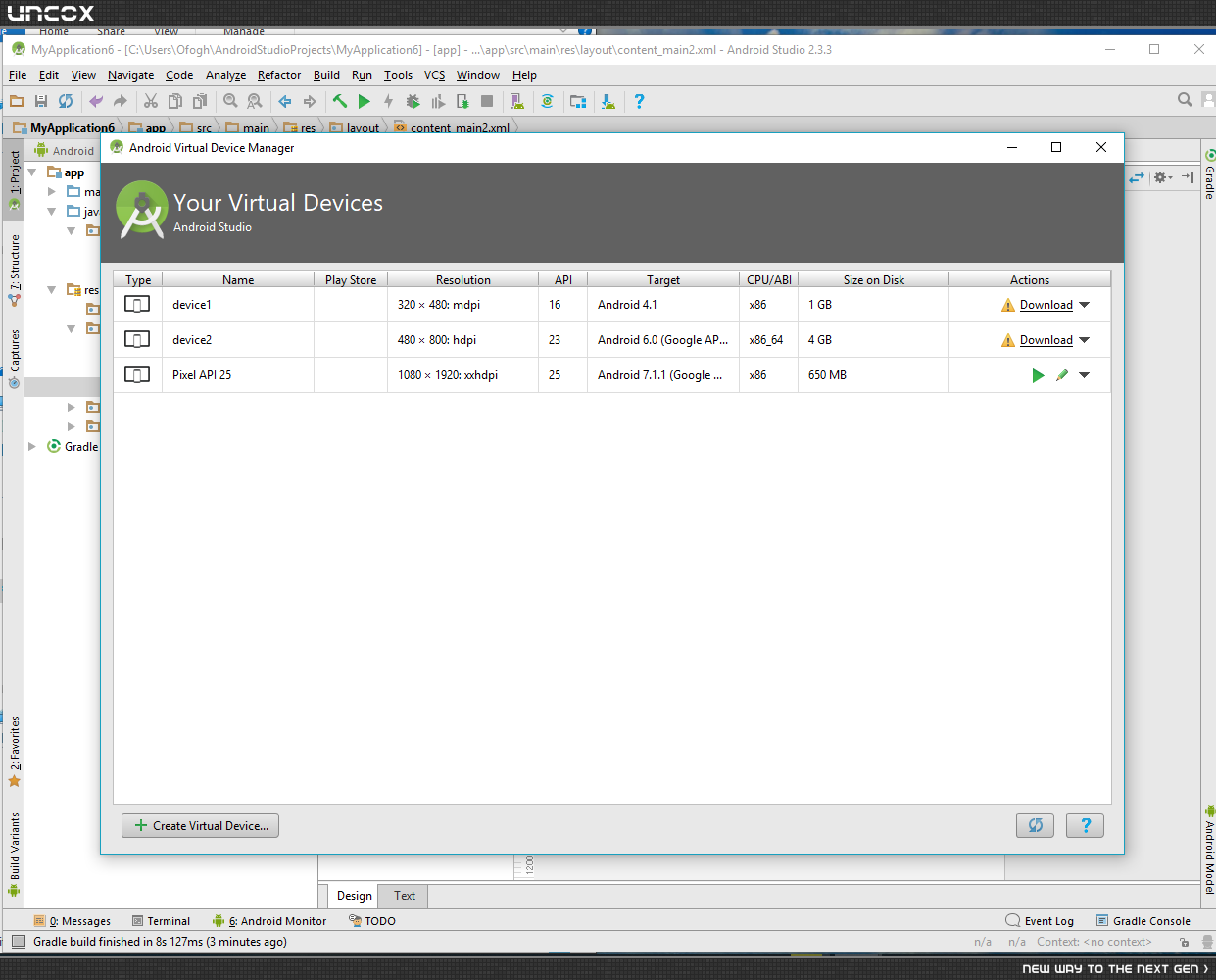The width and height of the screenshot is (1216, 980).
Task: Navigate Forward with the arrow
Action: coord(310,101)
